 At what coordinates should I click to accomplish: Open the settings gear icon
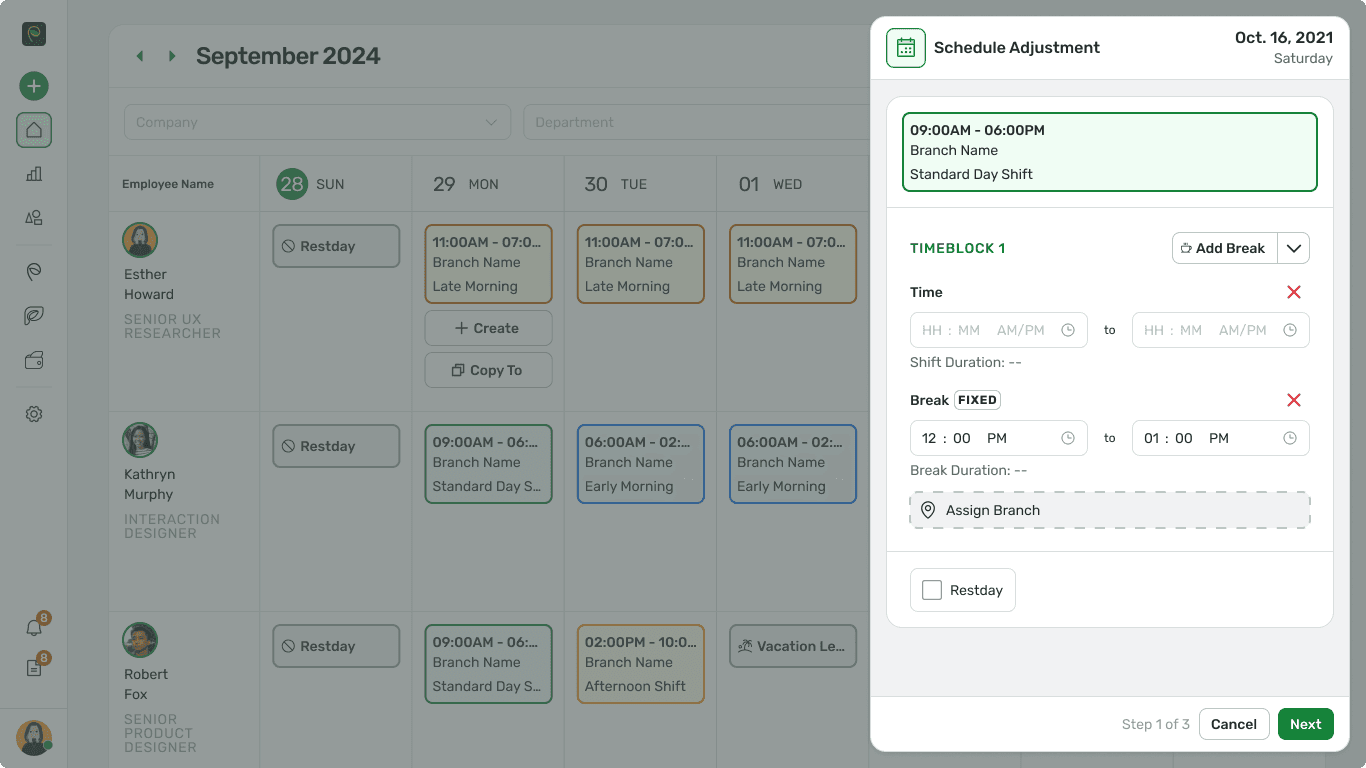coord(34,414)
